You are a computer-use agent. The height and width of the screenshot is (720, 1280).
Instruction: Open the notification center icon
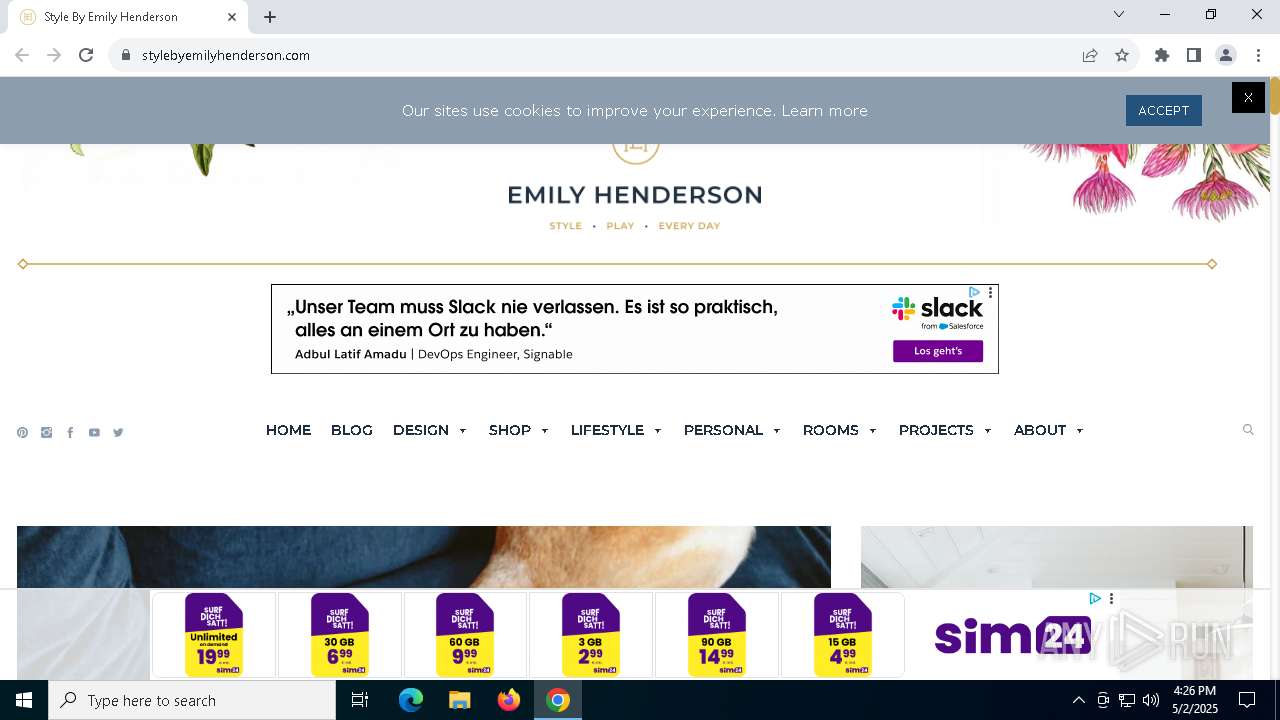1247,700
